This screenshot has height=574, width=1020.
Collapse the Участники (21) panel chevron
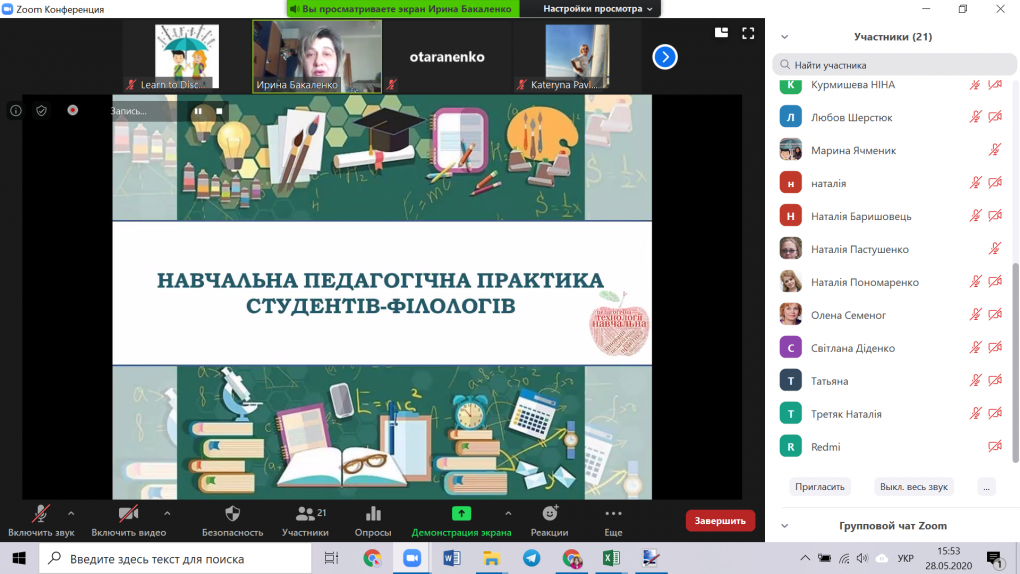pos(785,37)
